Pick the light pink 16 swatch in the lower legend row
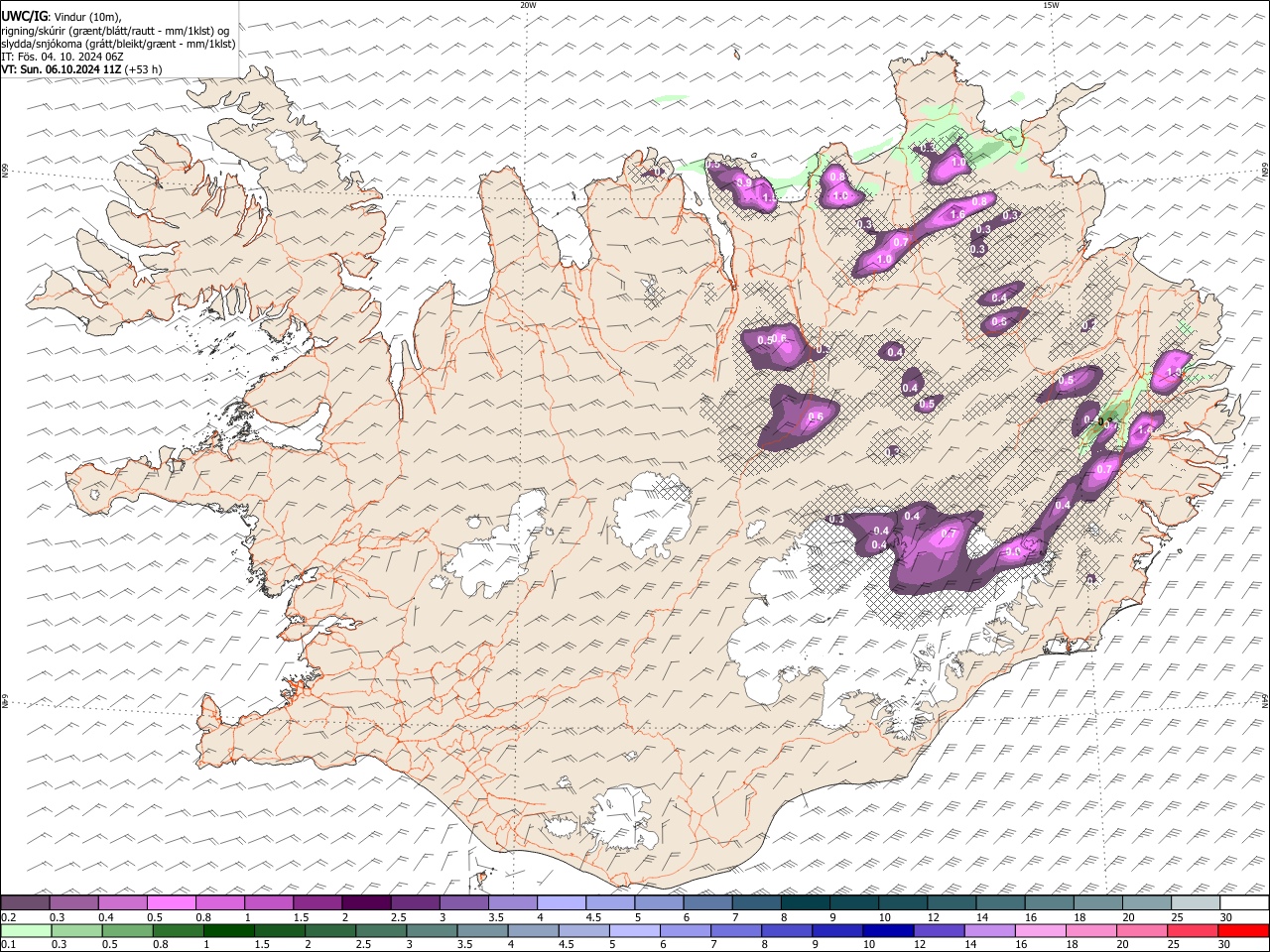This screenshot has height=952, width=1270. 1040,931
